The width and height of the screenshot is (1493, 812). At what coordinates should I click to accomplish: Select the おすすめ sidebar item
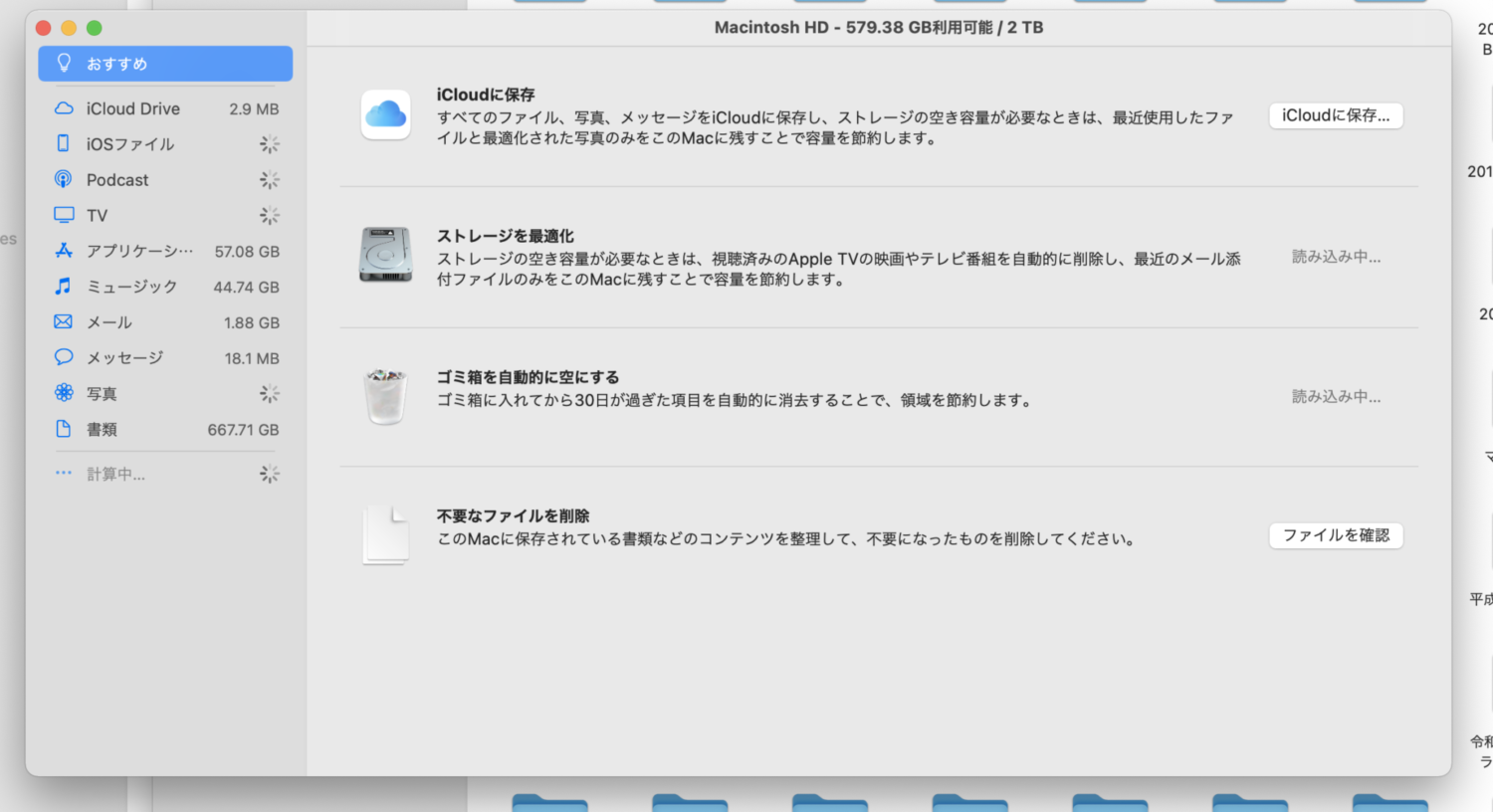click(x=165, y=64)
